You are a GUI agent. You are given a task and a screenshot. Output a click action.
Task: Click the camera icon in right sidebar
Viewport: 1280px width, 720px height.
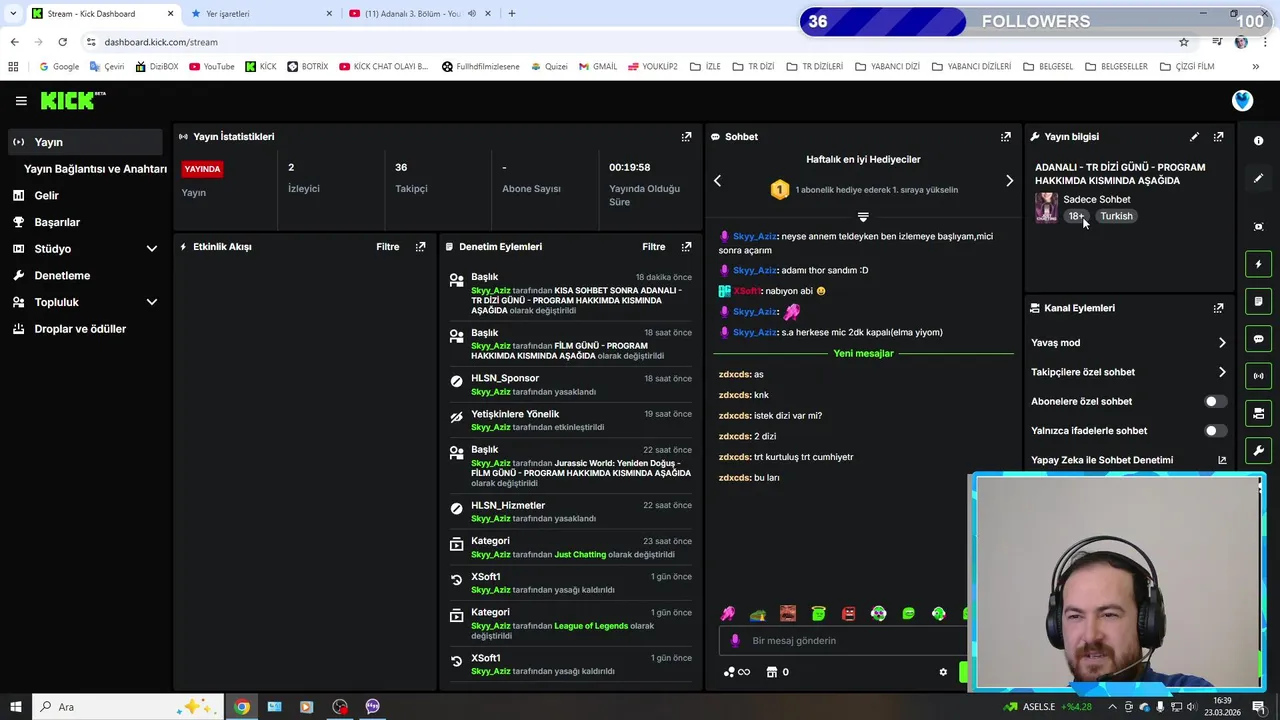[1258, 413]
